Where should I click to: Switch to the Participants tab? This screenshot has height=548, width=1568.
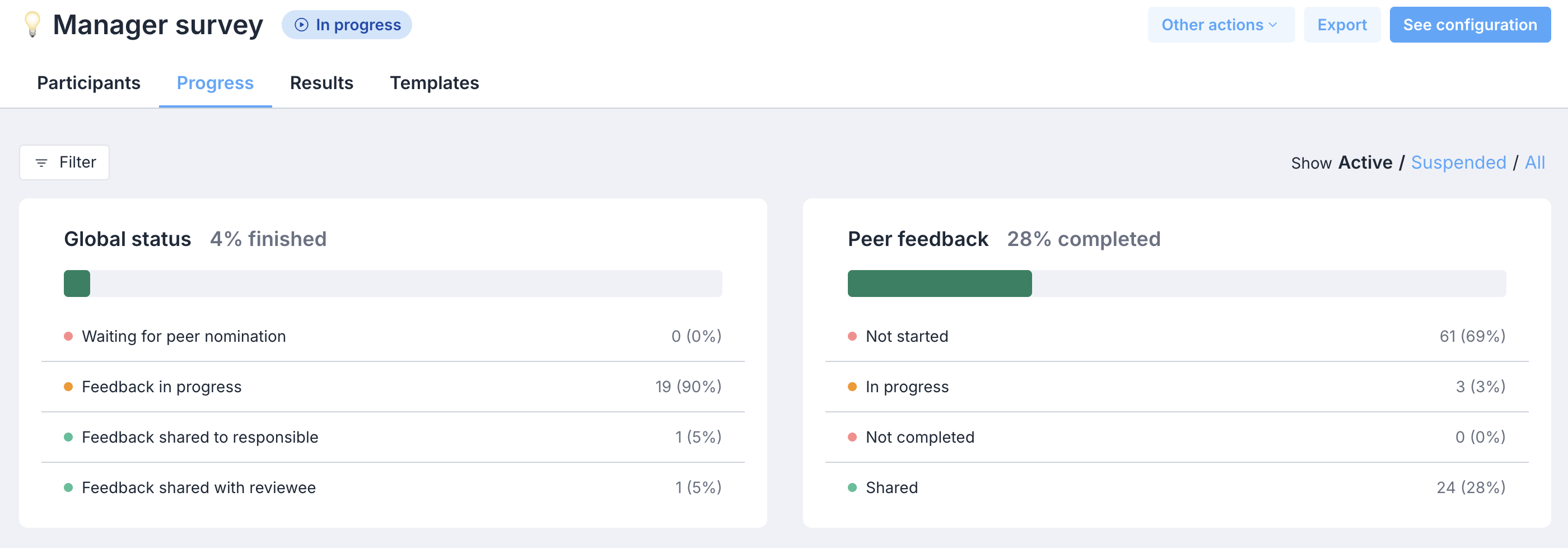(89, 83)
